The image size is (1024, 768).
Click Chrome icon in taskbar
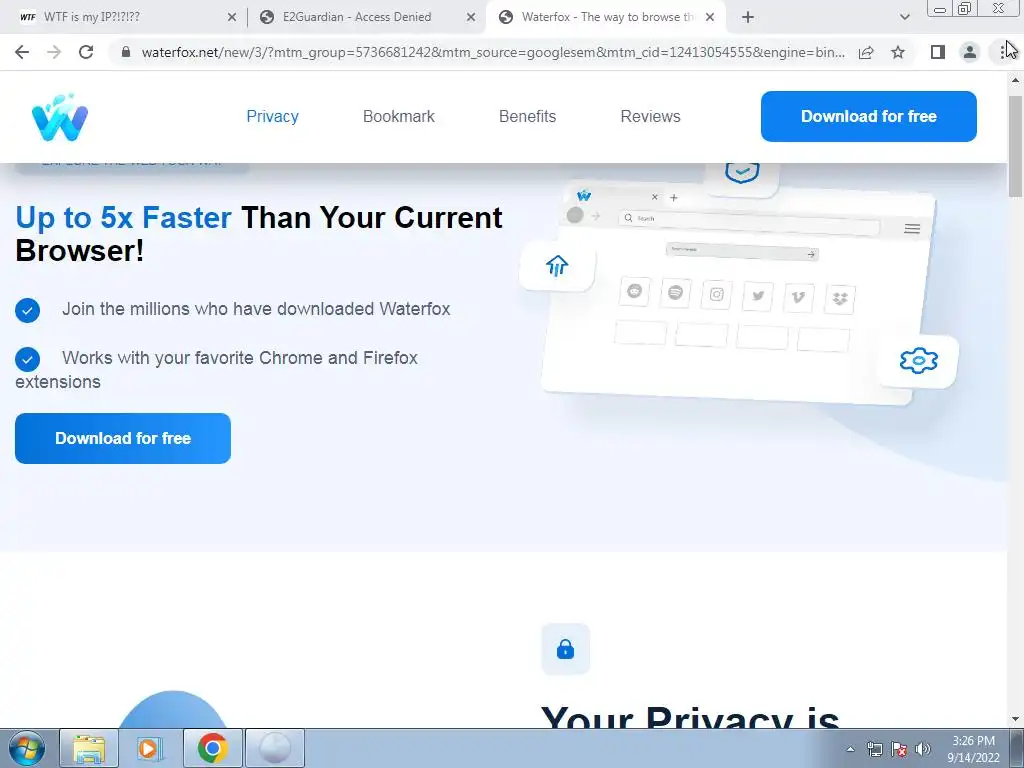pyautogui.click(x=212, y=748)
